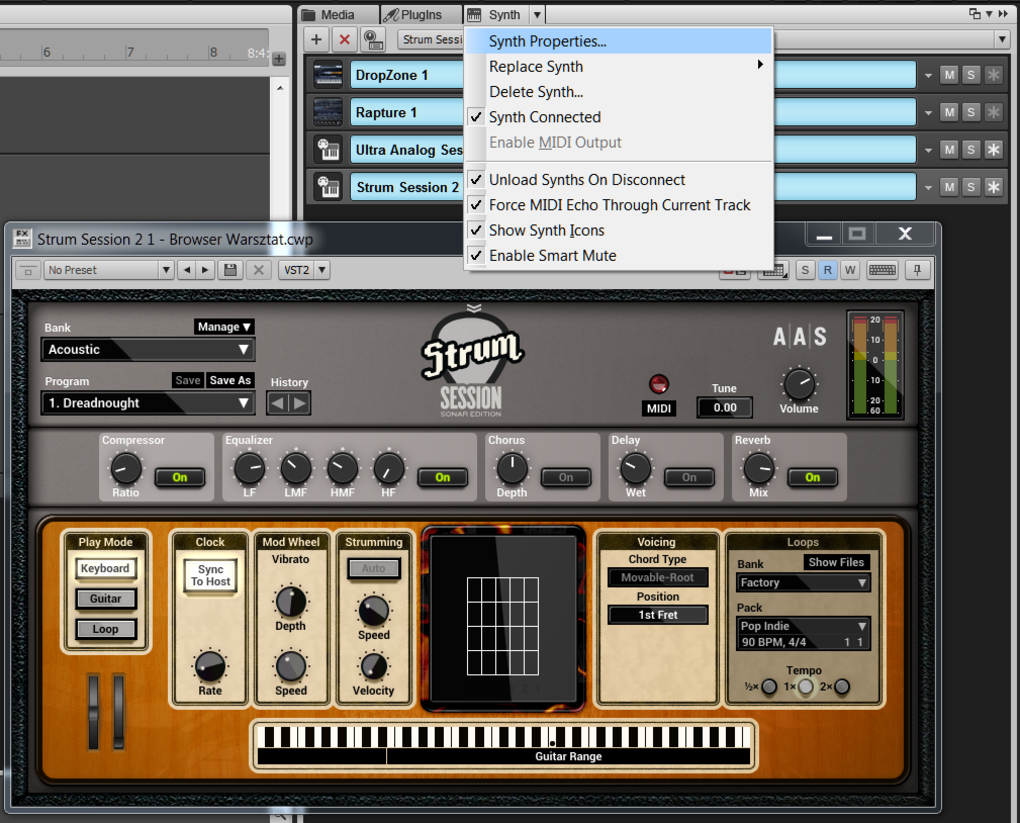Click the add track plus on timeline

click(279, 59)
